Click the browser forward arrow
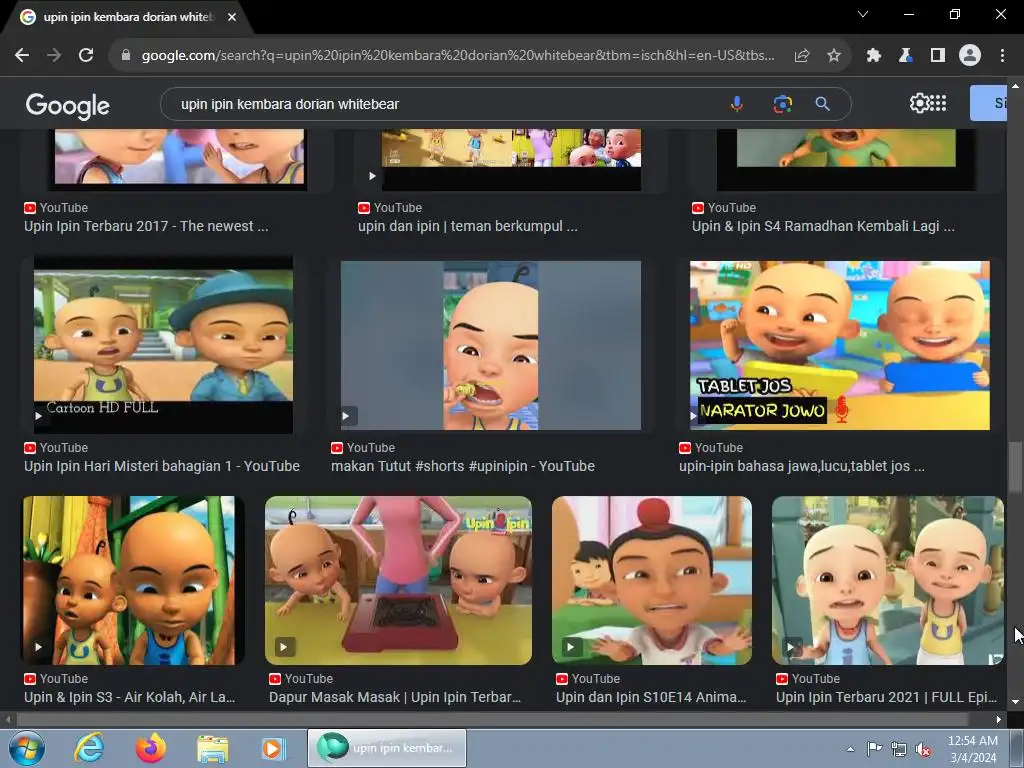 pyautogui.click(x=54, y=56)
